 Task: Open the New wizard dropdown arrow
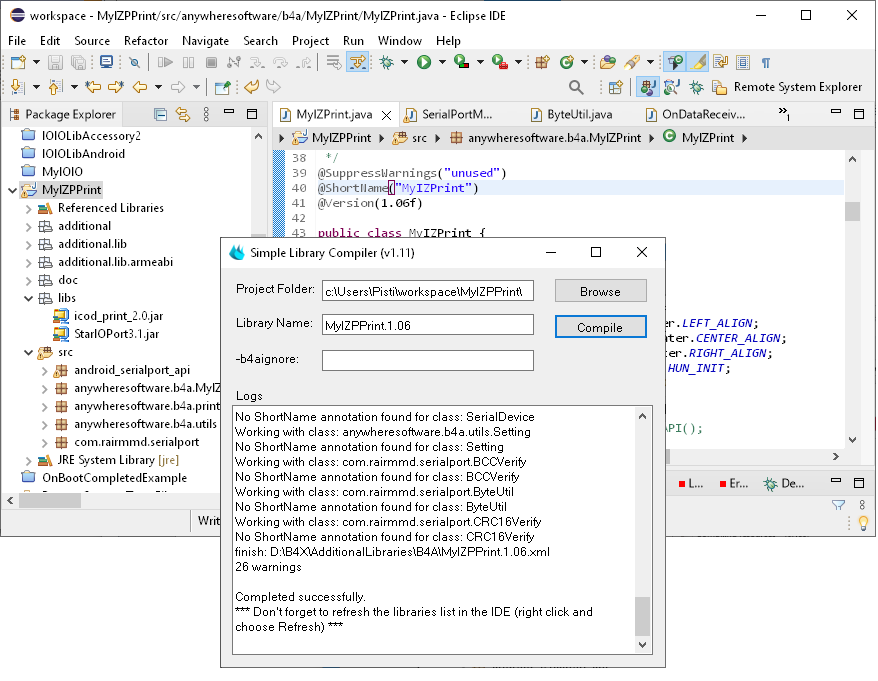36,62
